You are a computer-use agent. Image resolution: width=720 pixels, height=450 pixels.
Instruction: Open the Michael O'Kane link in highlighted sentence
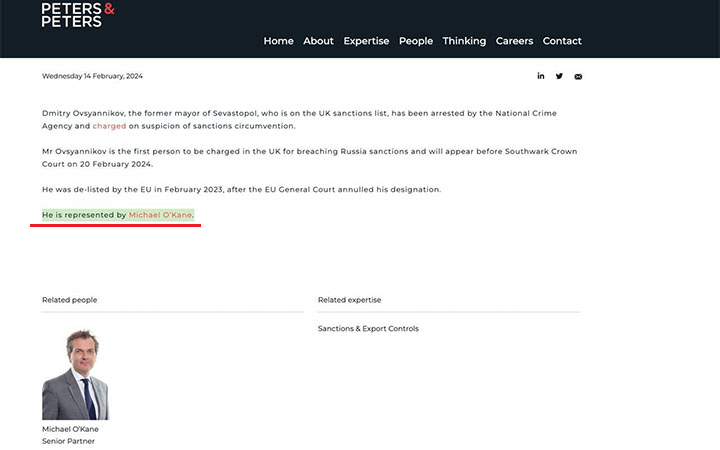(x=160, y=215)
